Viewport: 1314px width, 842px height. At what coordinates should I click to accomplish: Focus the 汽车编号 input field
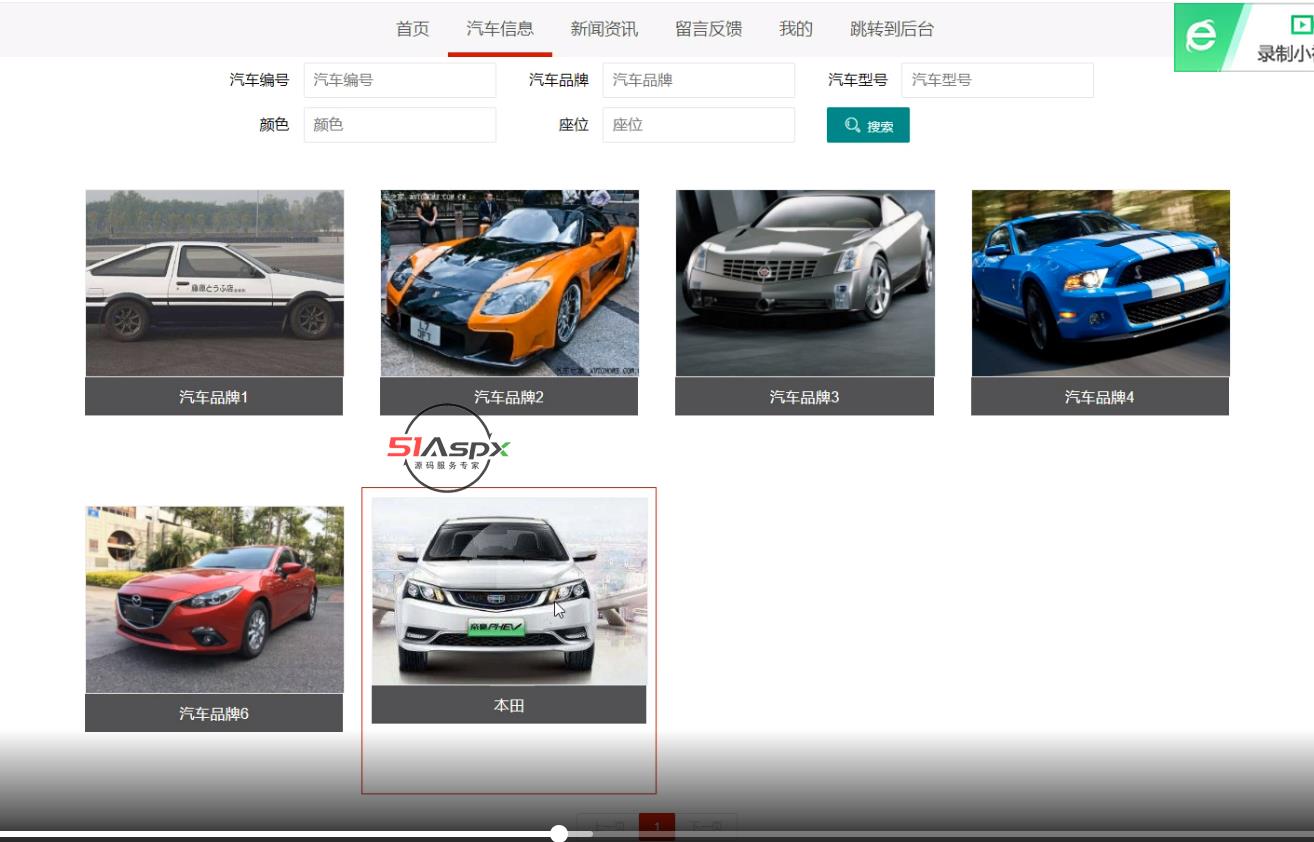(x=399, y=80)
